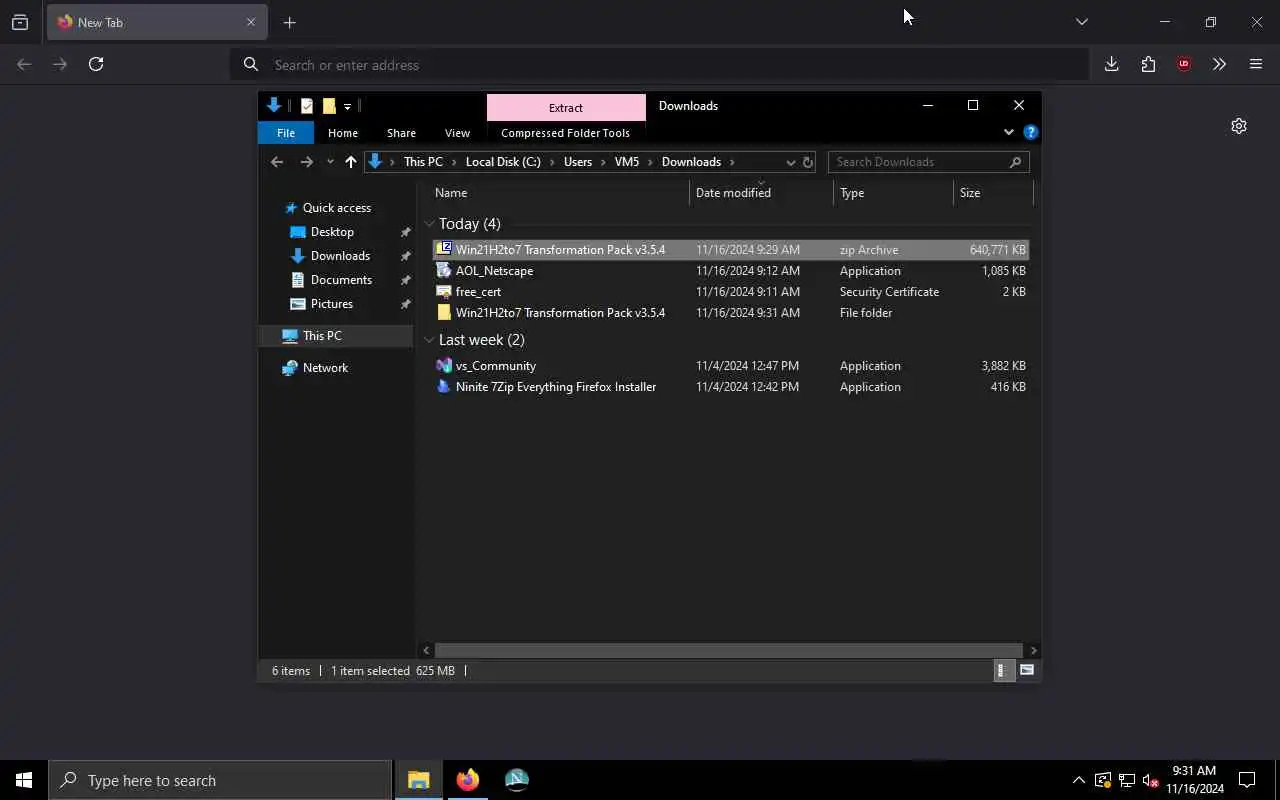The image size is (1280, 800).
Task: Select the AOL_Netscape file name
Action: point(494,271)
